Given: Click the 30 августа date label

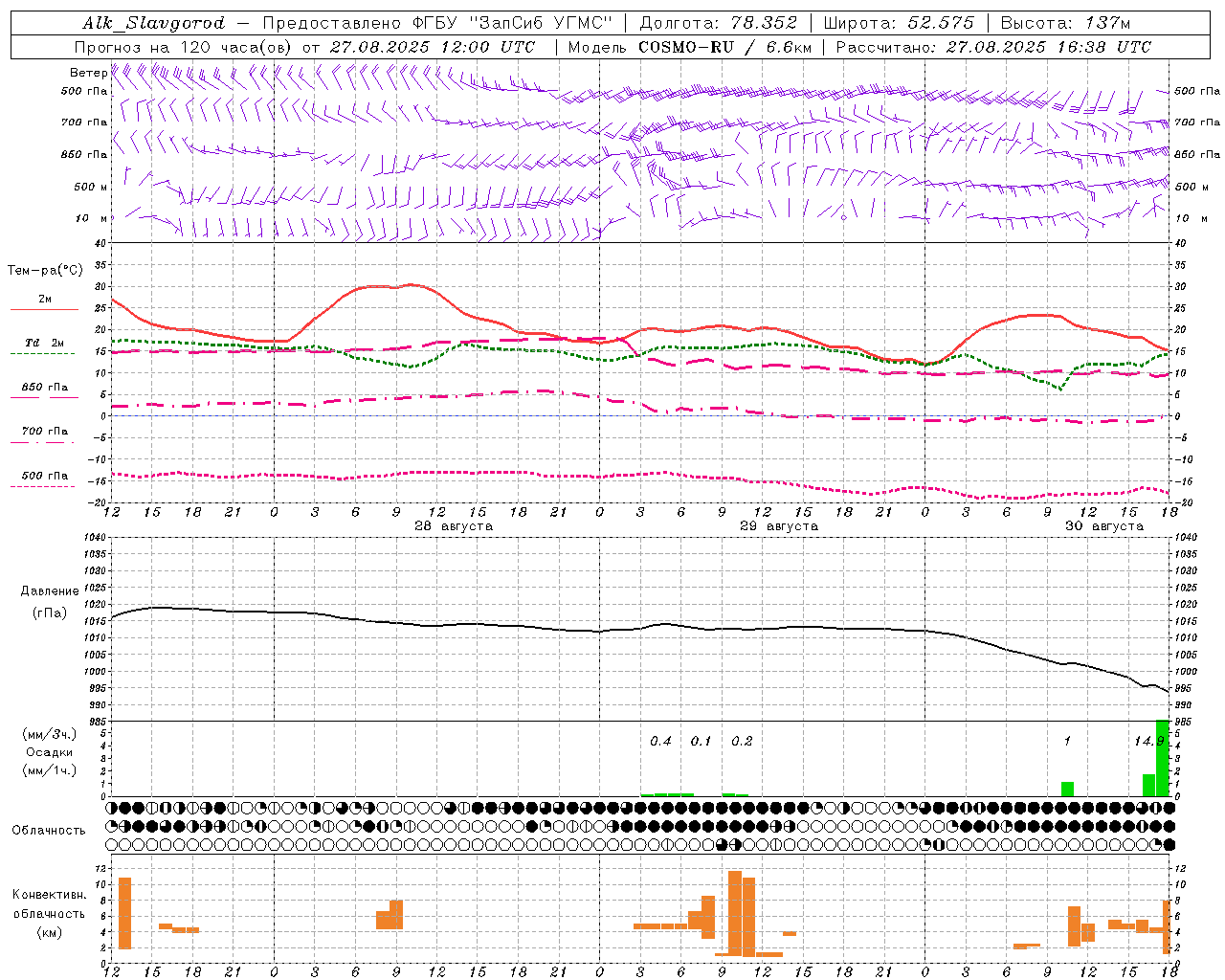Looking at the screenshot, I should [1104, 526].
